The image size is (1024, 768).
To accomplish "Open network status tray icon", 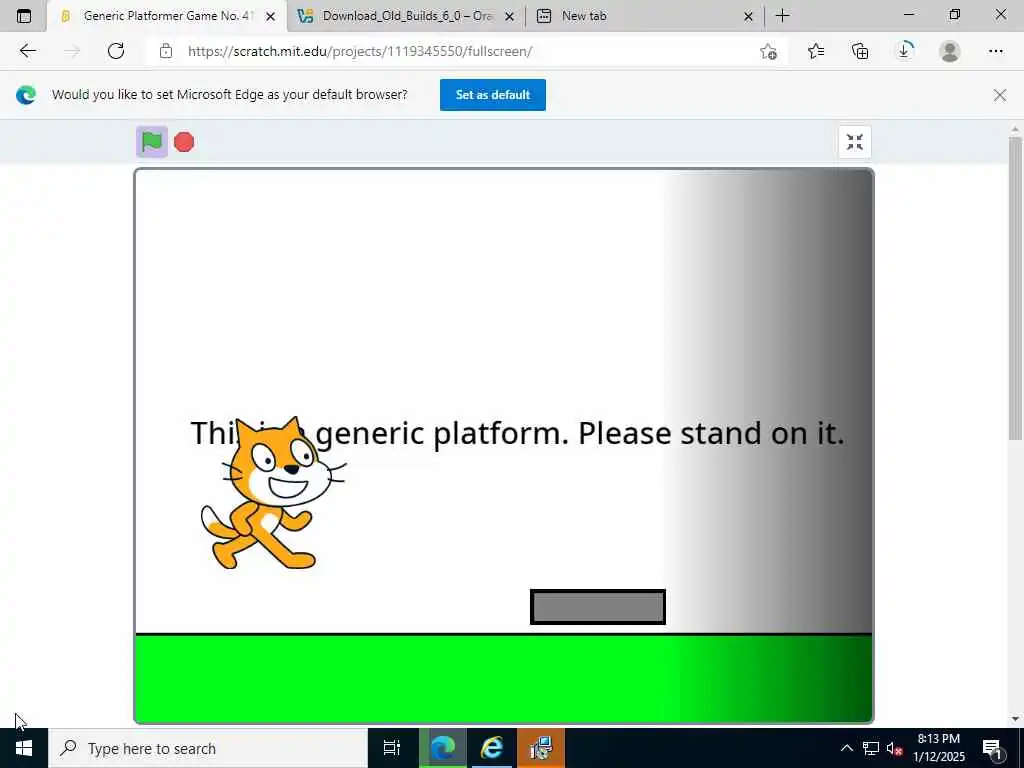I will coord(871,748).
